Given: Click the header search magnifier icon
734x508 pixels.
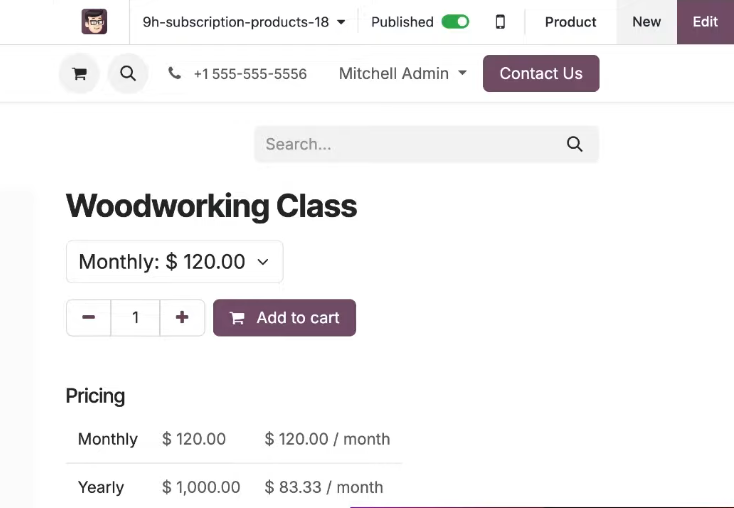Looking at the screenshot, I should [128, 74].
